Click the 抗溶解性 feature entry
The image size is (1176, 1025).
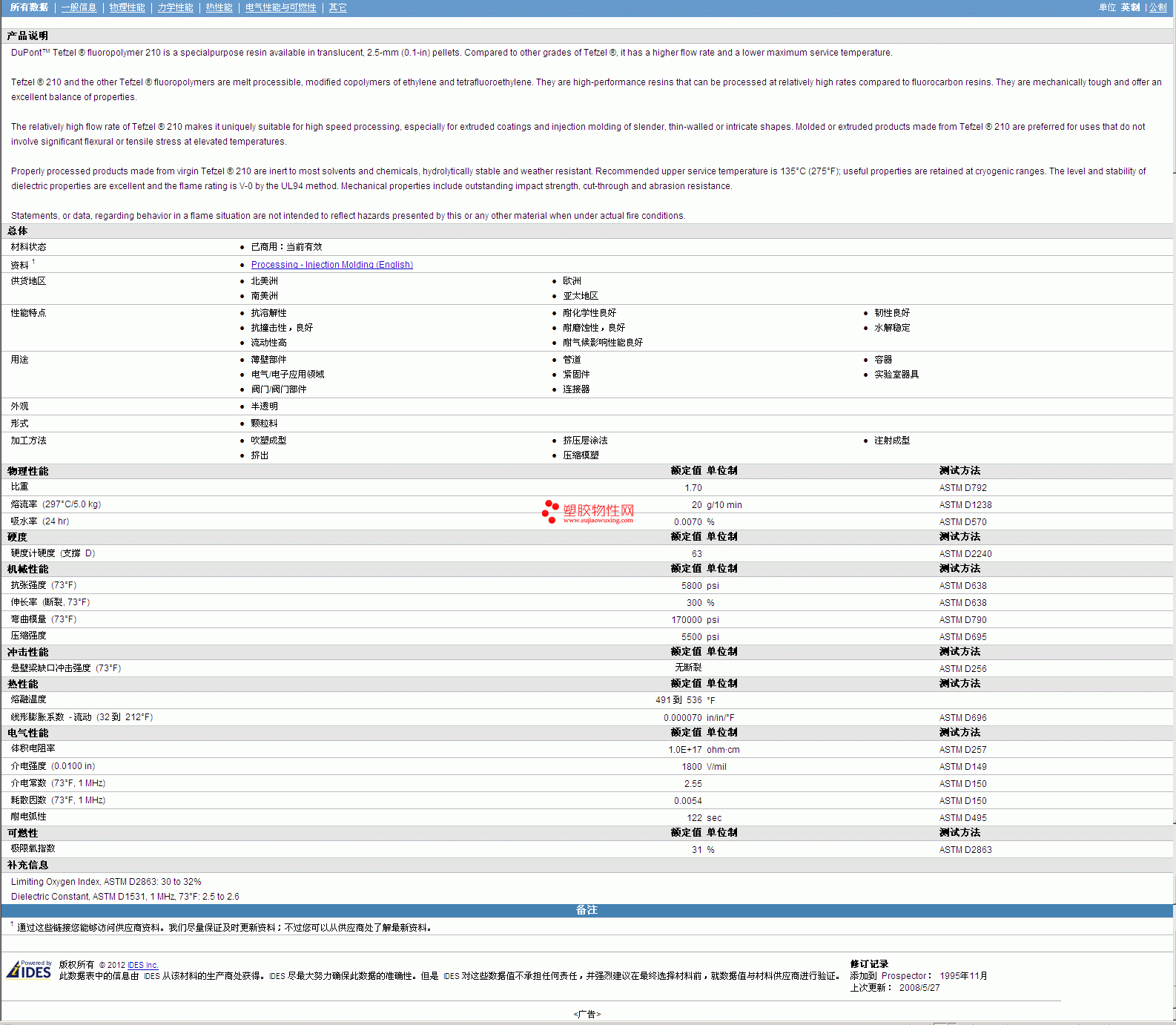point(268,313)
